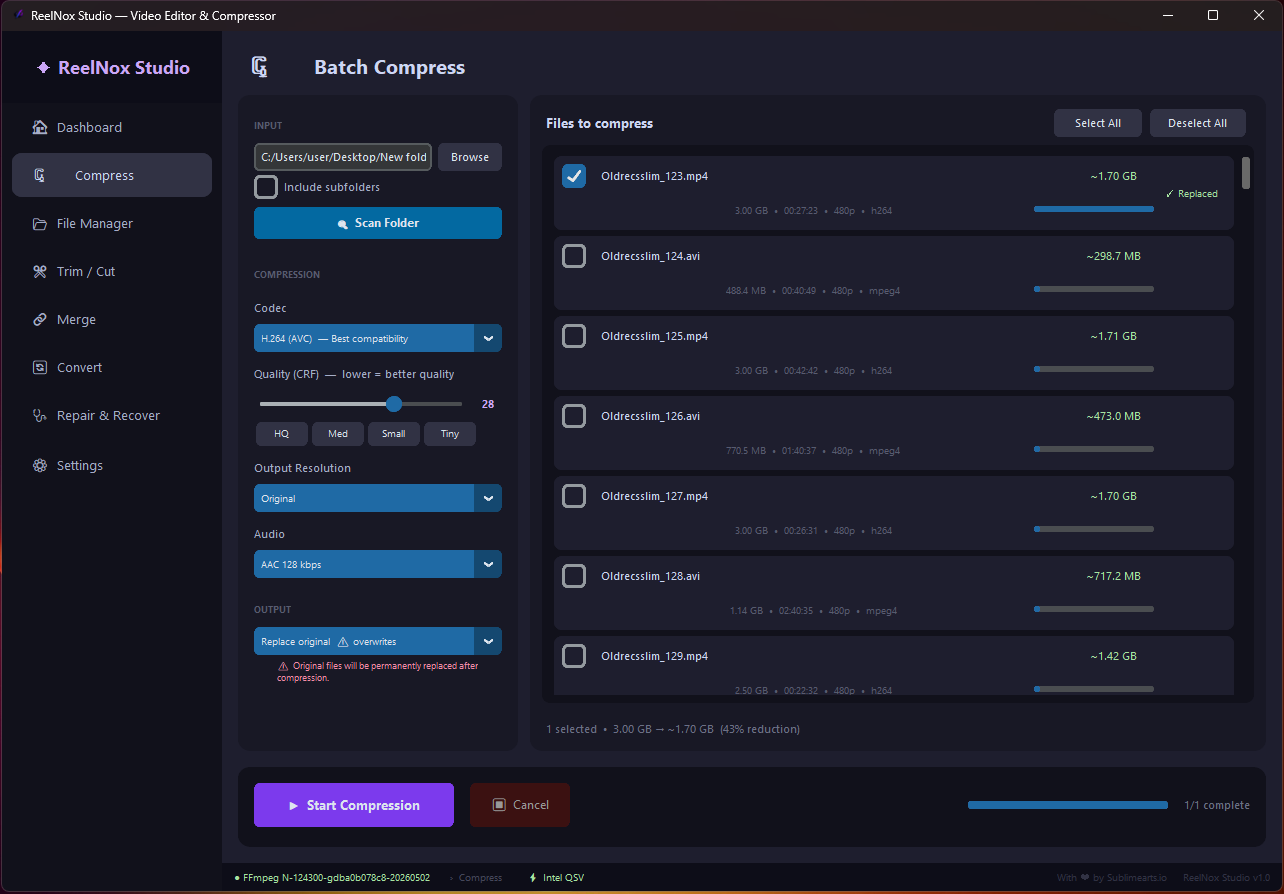Switch to Trim / Cut section
The height and width of the screenshot is (894, 1284).
tap(112, 271)
